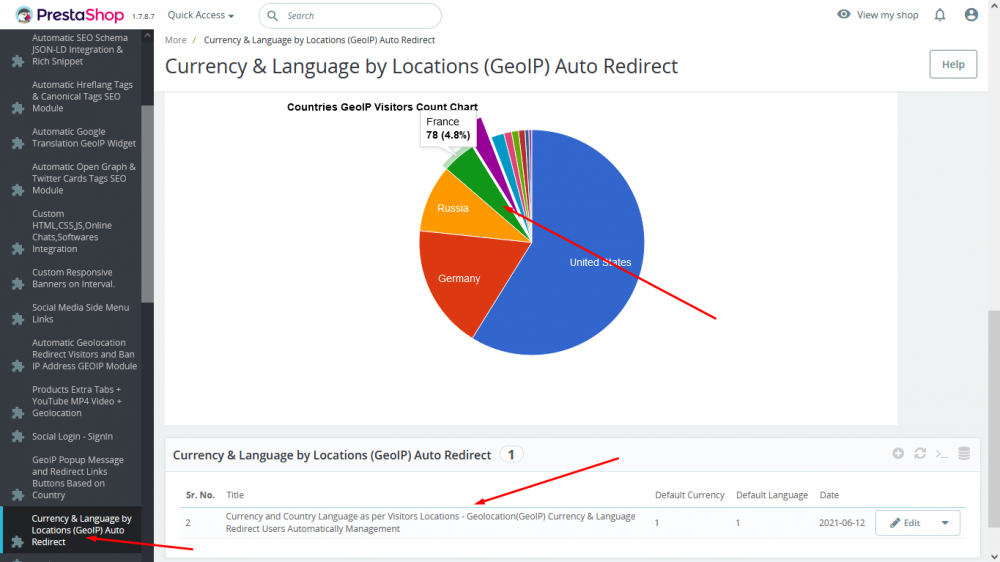Sort by Sr. No. column header
Screen dimensions: 1000x562
[x=200, y=495]
